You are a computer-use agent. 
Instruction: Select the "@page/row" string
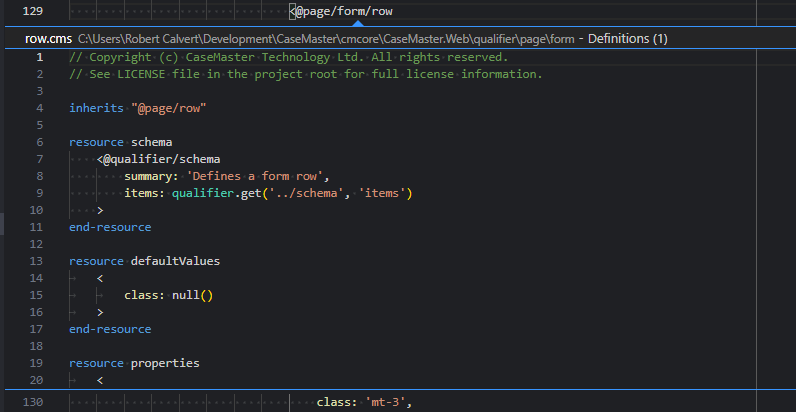pos(169,108)
